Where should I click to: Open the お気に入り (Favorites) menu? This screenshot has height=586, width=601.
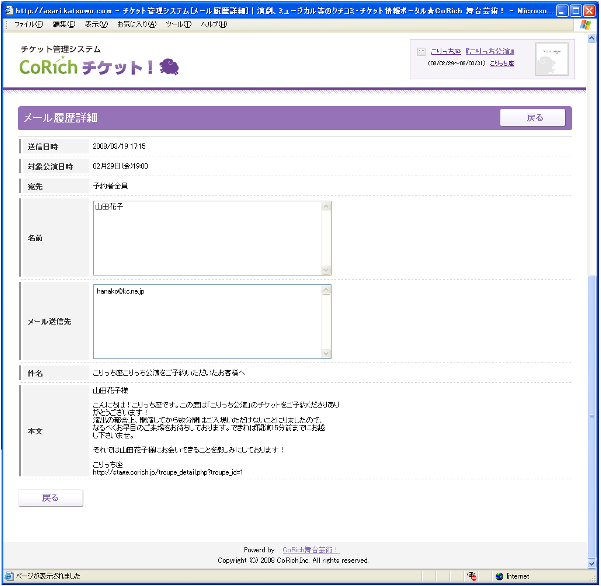click(x=137, y=24)
